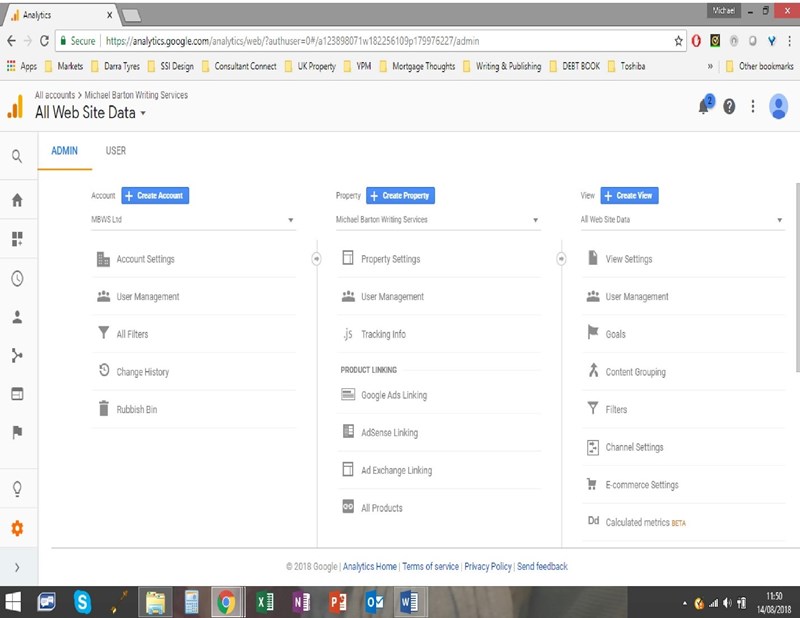
Task: Click Create Property button
Action: [x=401, y=195]
